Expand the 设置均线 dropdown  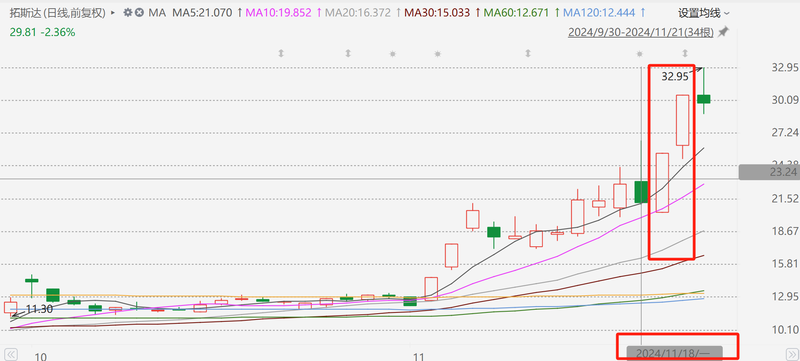(x=704, y=13)
